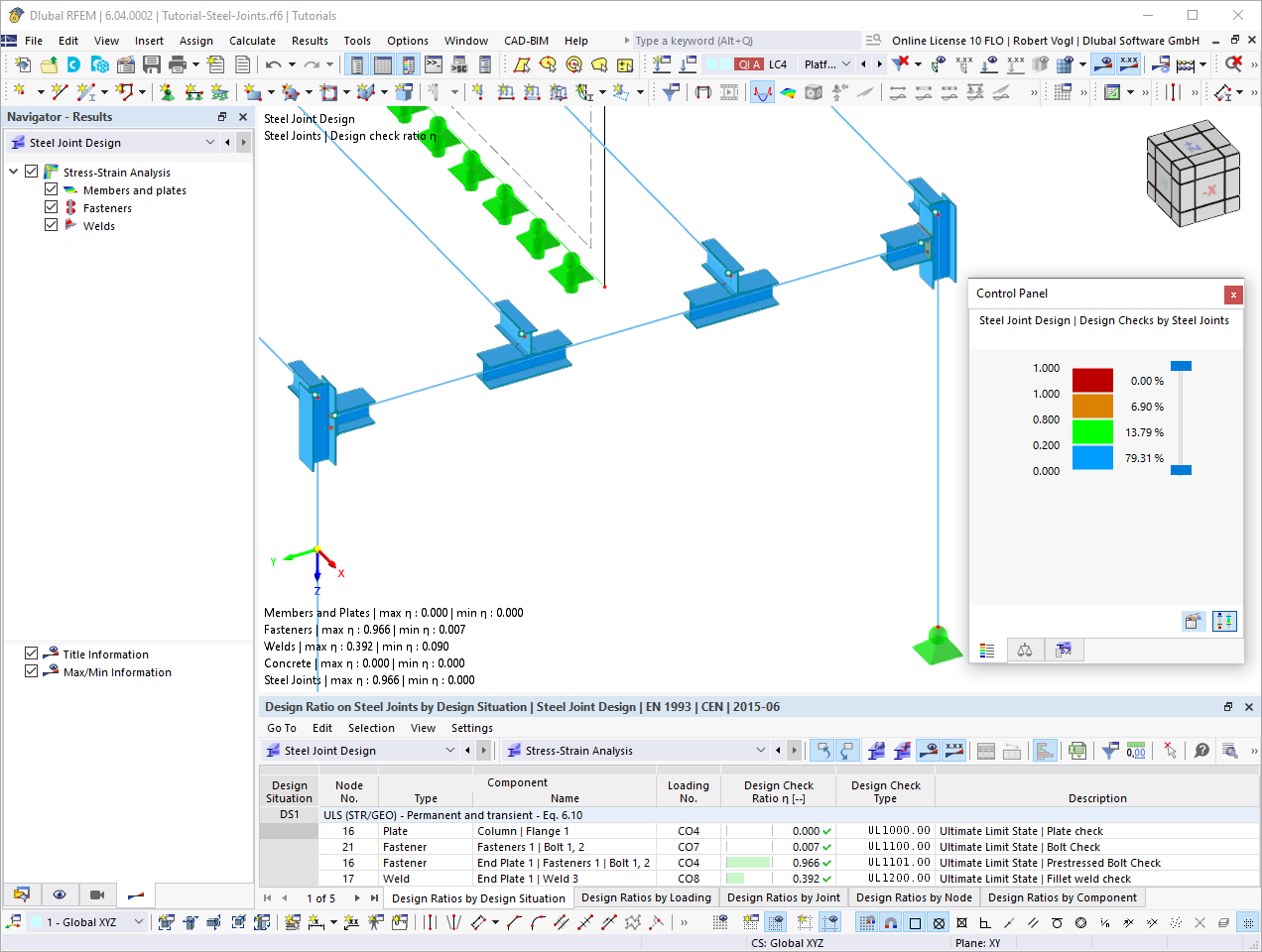The height and width of the screenshot is (952, 1262).
Task: Save the model with the floppy disk icon
Action: coord(152,64)
